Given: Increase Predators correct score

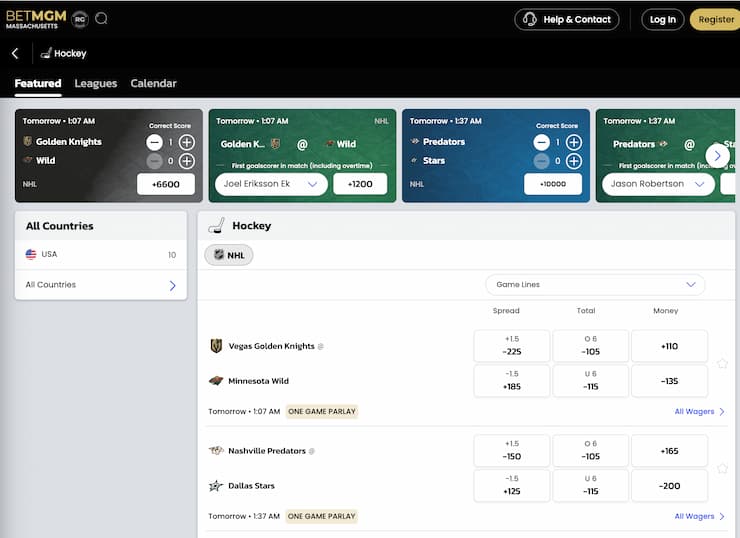Looking at the screenshot, I should tap(574, 142).
